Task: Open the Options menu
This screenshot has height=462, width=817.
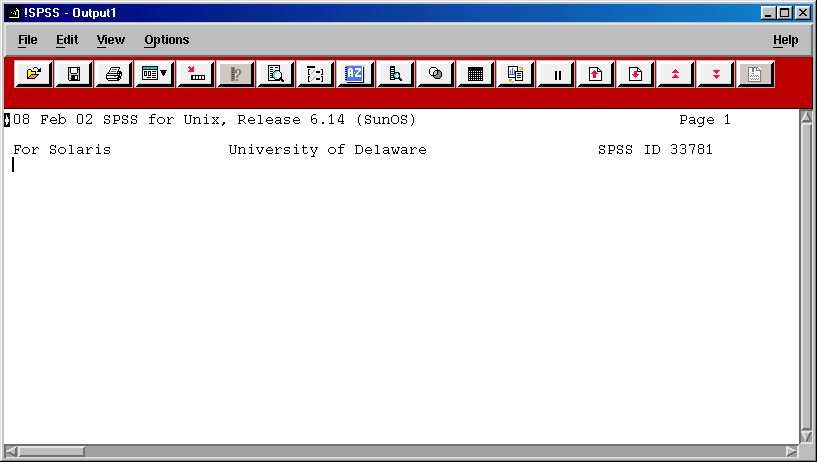Action: 166,40
